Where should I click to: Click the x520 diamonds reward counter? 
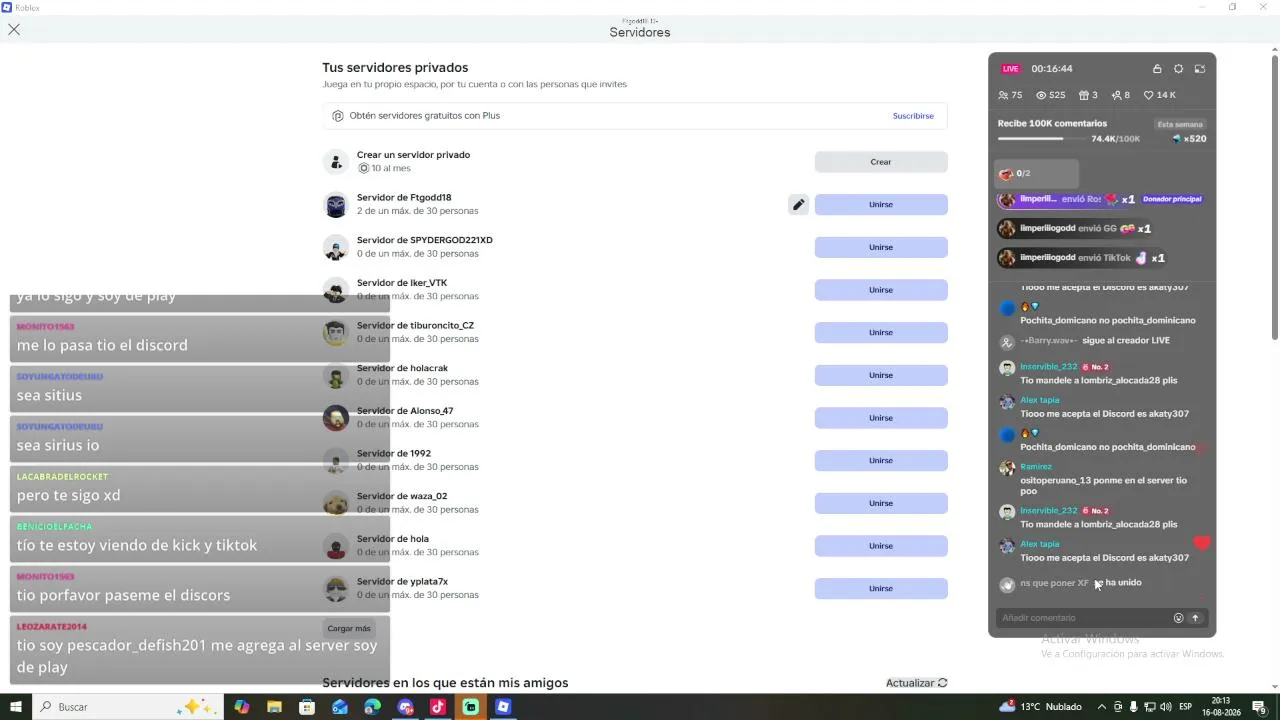(x=1189, y=139)
